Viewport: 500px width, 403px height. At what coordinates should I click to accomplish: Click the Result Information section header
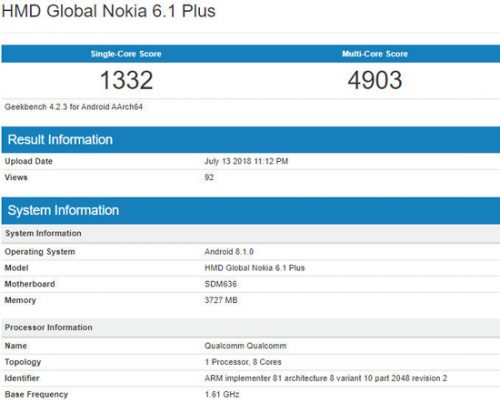[x=60, y=140]
